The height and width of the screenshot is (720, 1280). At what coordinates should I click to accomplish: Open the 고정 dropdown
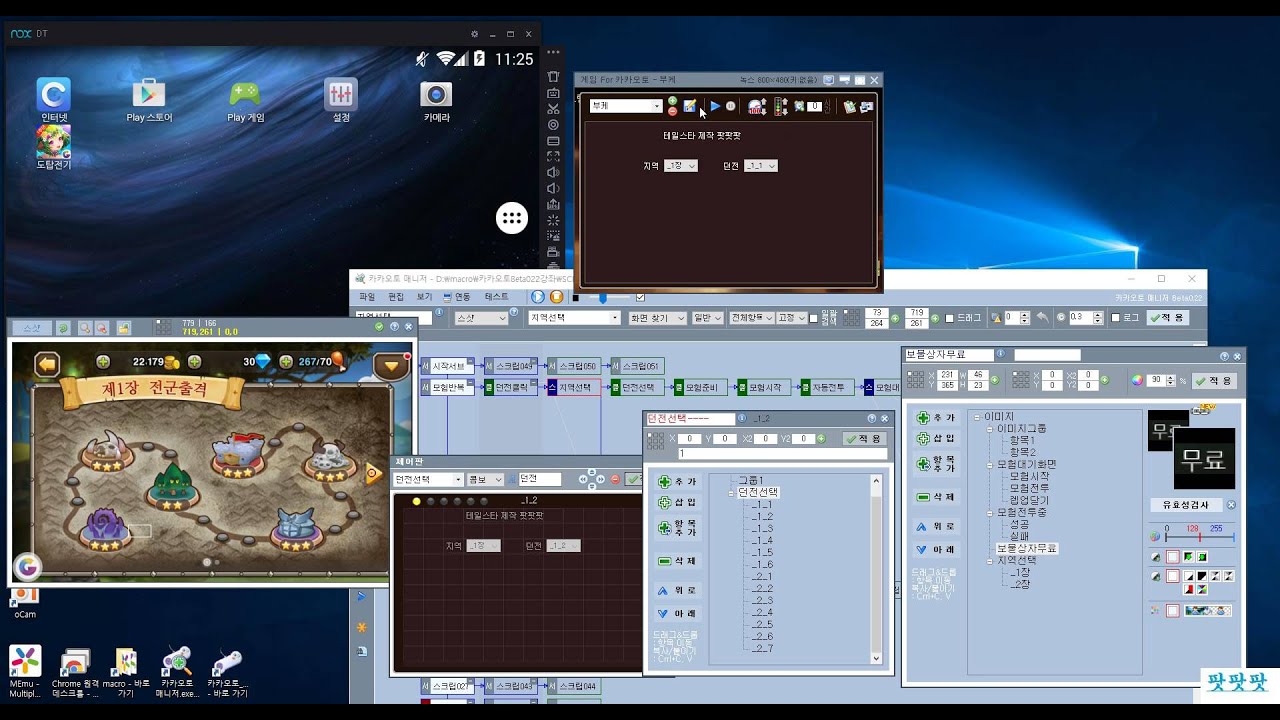(791, 318)
